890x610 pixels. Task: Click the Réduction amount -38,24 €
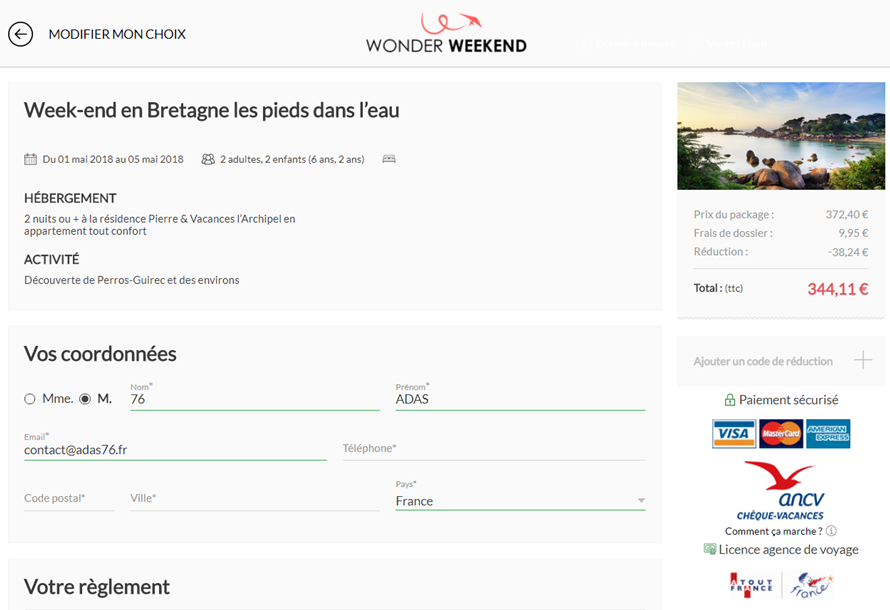pos(848,252)
